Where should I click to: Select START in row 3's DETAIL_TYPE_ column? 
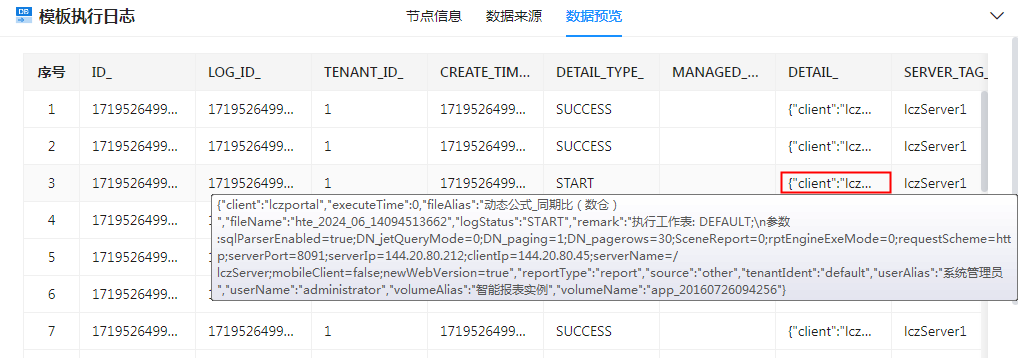click(575, 183)
